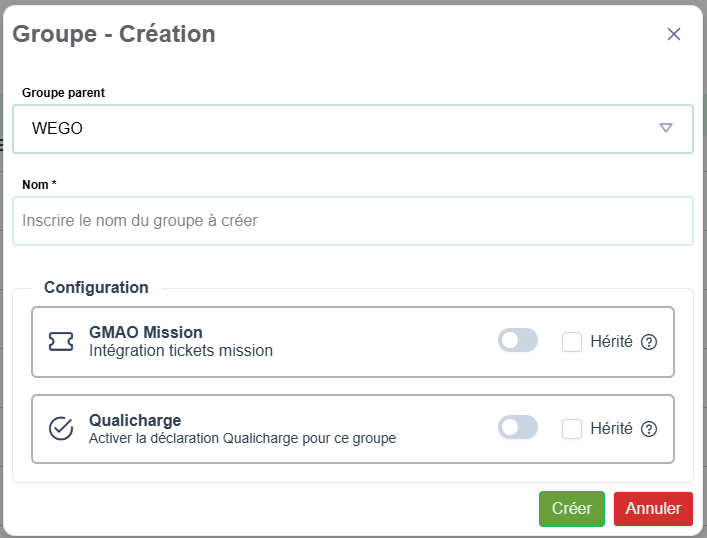Enable the GMAO Mission toggle switch
Screen dimensions: 707x538
tap(518, 341)
